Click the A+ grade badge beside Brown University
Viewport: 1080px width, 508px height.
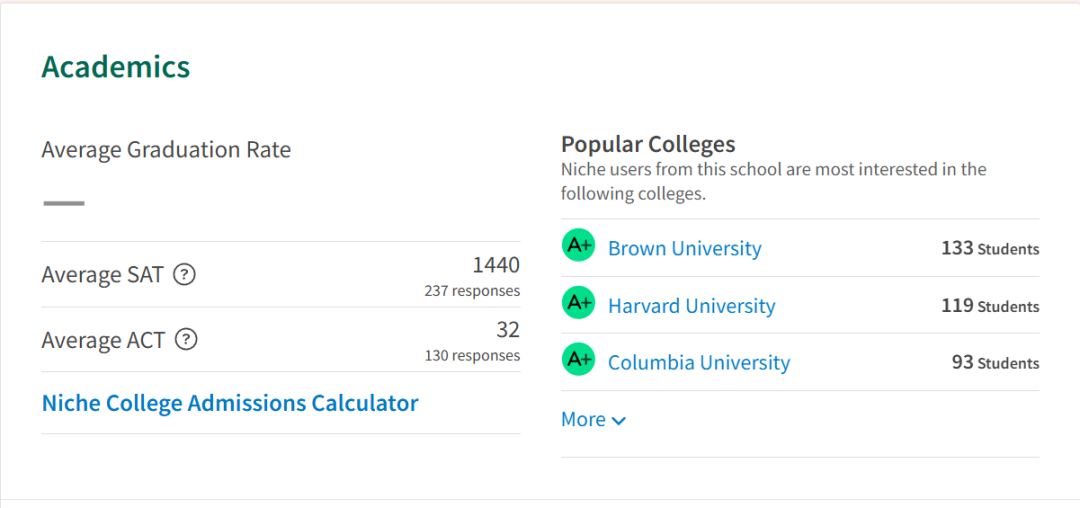tap(578, 246)
